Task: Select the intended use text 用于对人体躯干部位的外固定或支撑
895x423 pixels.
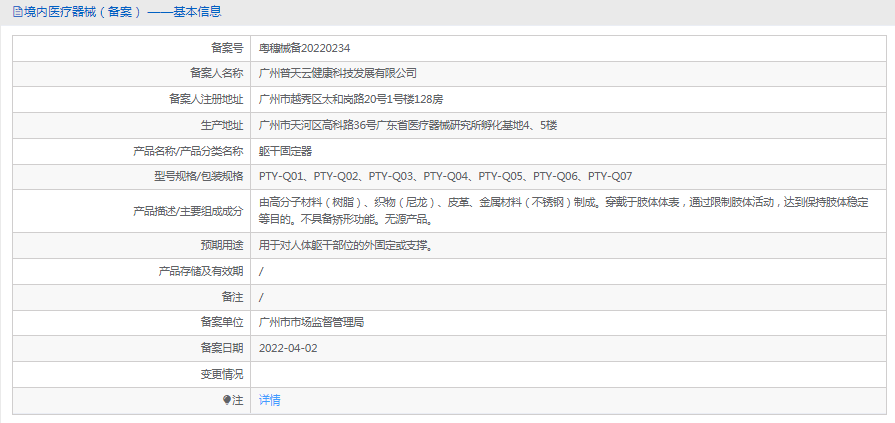Action: click(345, 246)
